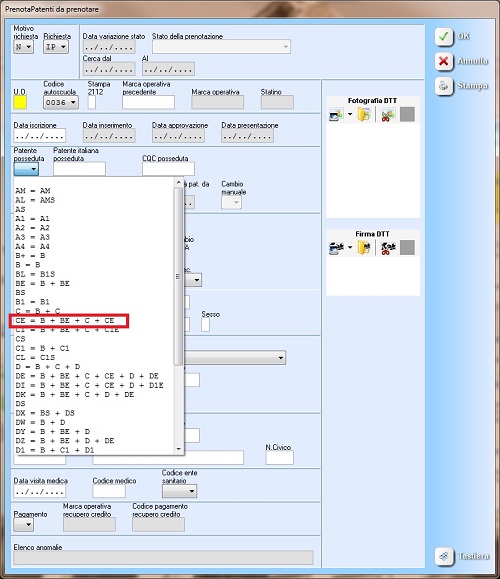
Task: Open folder icon under Fotografia DTT
Action: [x=364, y=114]
